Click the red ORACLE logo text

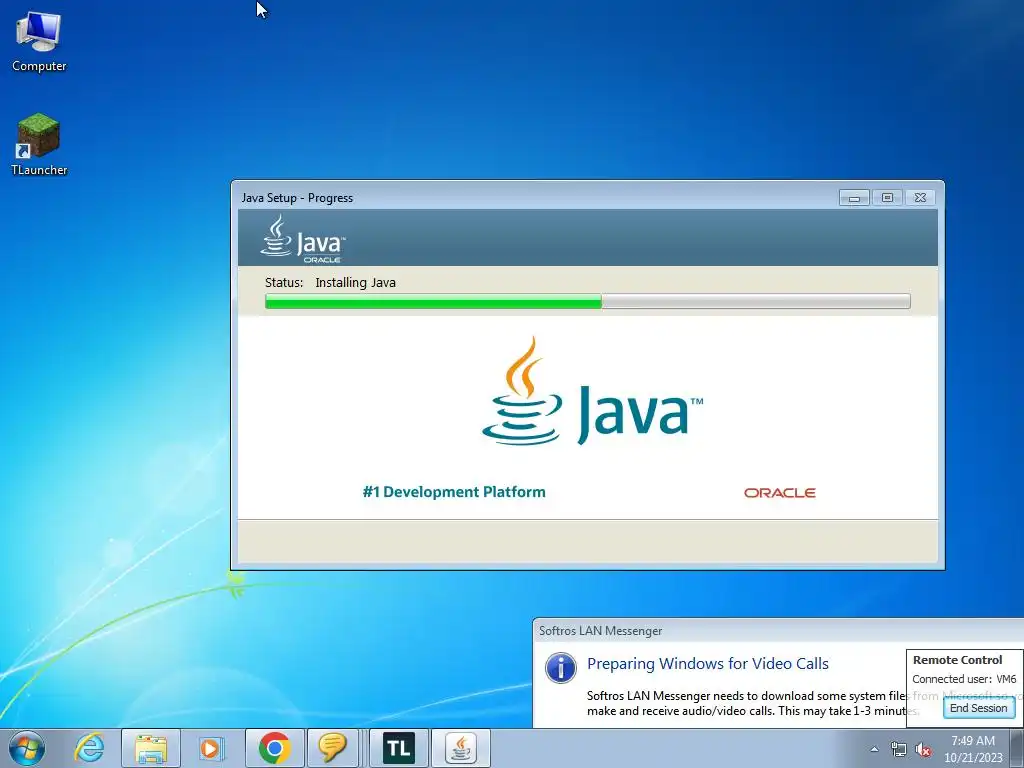(780, 492)
